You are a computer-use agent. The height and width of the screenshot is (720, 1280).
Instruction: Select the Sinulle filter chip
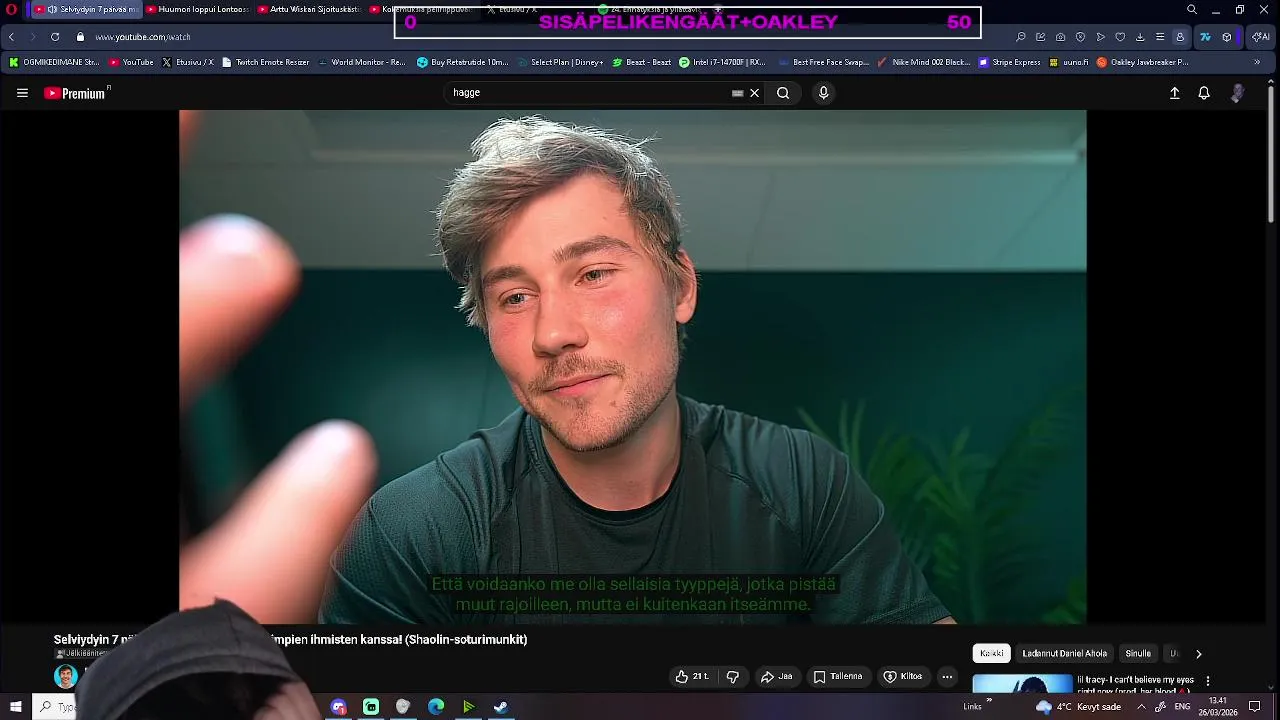tap(1138, 653)
